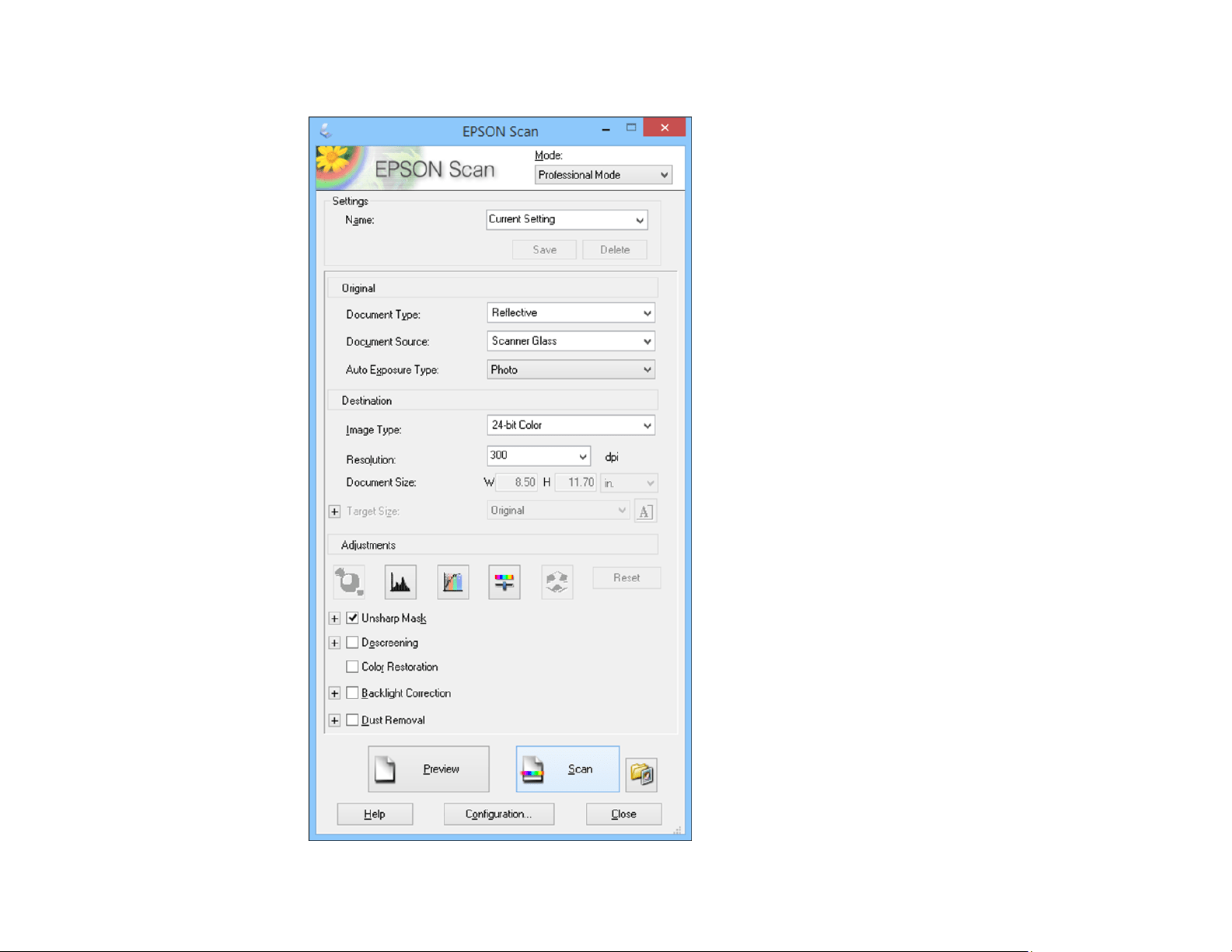
Task: Click the document height field
Action: pyautogui.click(x=574, y=483)
